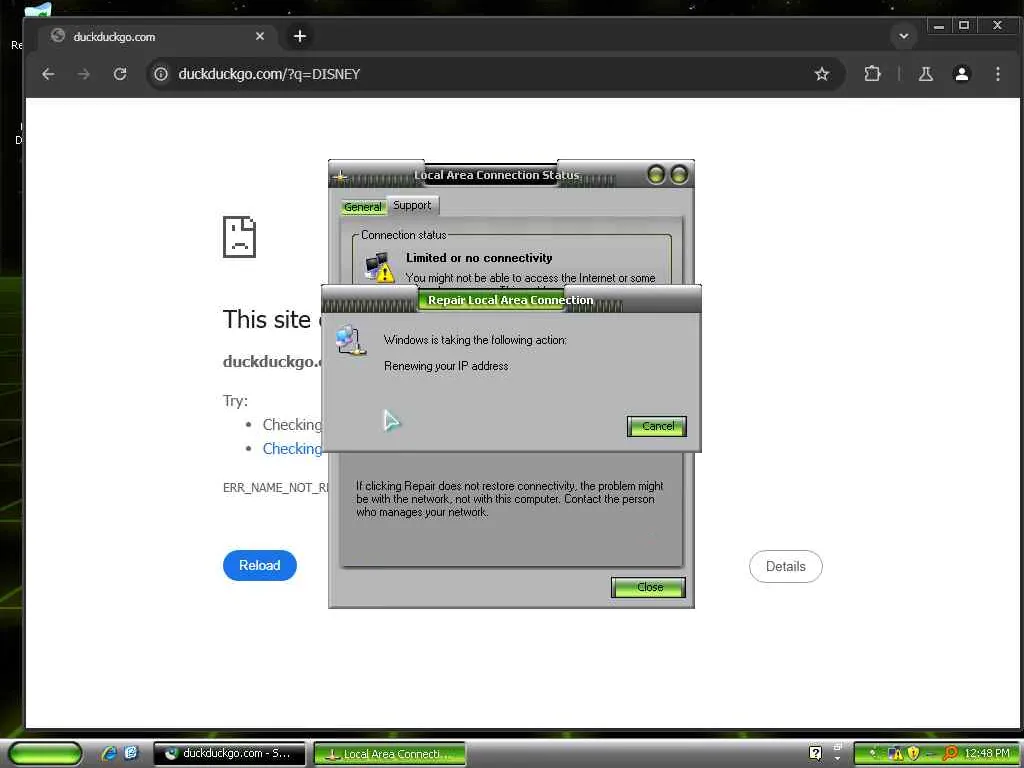The image size is (1024, 768).
Task: Click the network warning tray icon
Action: [895, 754]
